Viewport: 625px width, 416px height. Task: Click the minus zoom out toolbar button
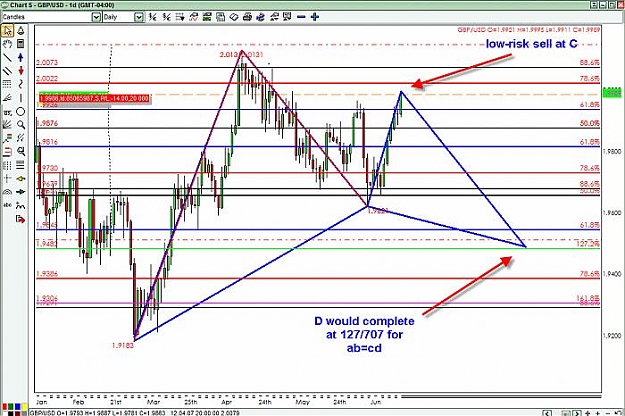(x=302, y=17)
